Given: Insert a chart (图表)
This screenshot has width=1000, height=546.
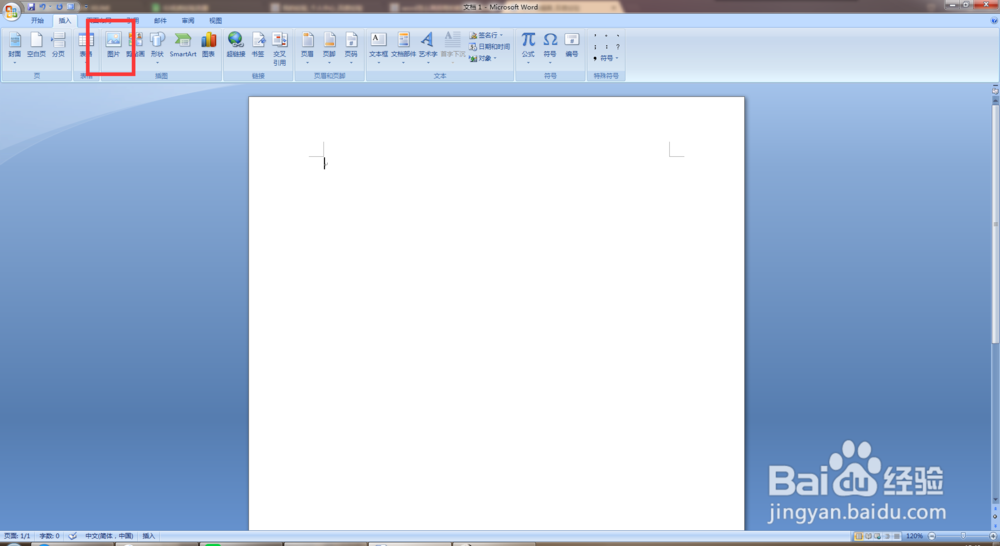Looking at the screenshot, I should [x=209, y=47].
